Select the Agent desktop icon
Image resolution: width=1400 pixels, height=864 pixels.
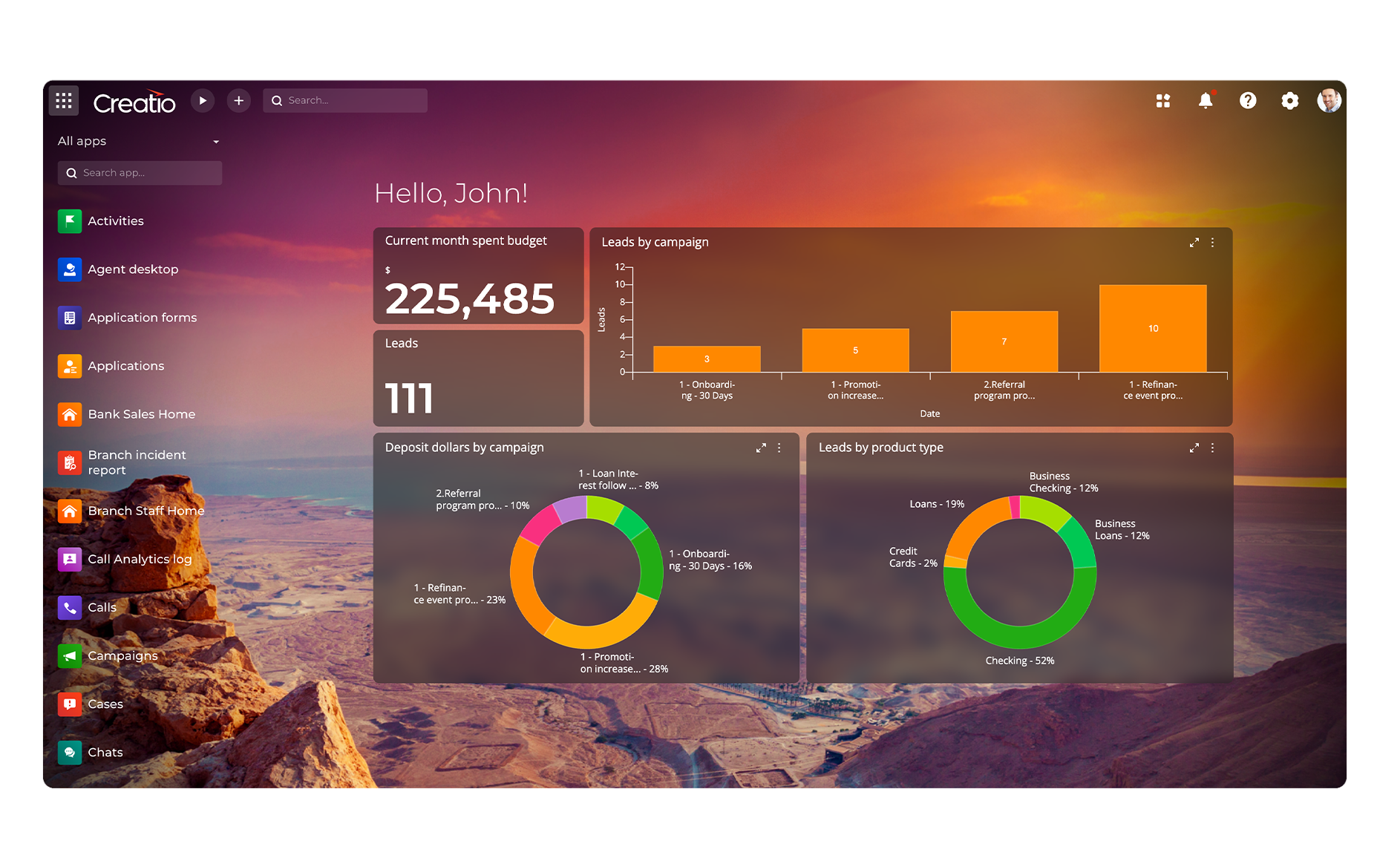(70, 269)
